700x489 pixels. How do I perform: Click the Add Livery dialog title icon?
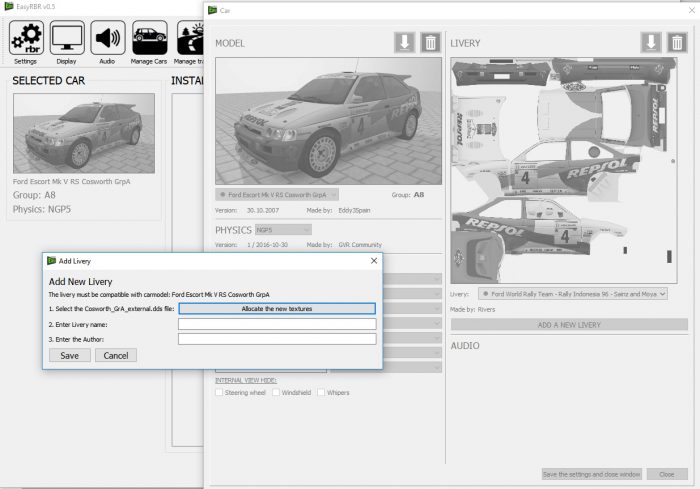pos(52,261)
